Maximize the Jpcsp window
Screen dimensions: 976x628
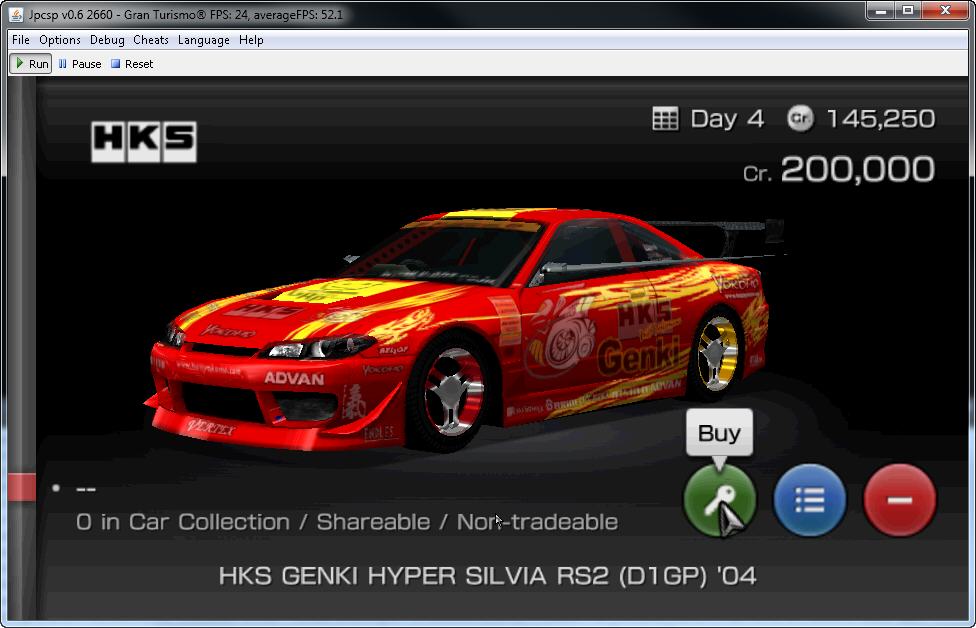[908, 10]
